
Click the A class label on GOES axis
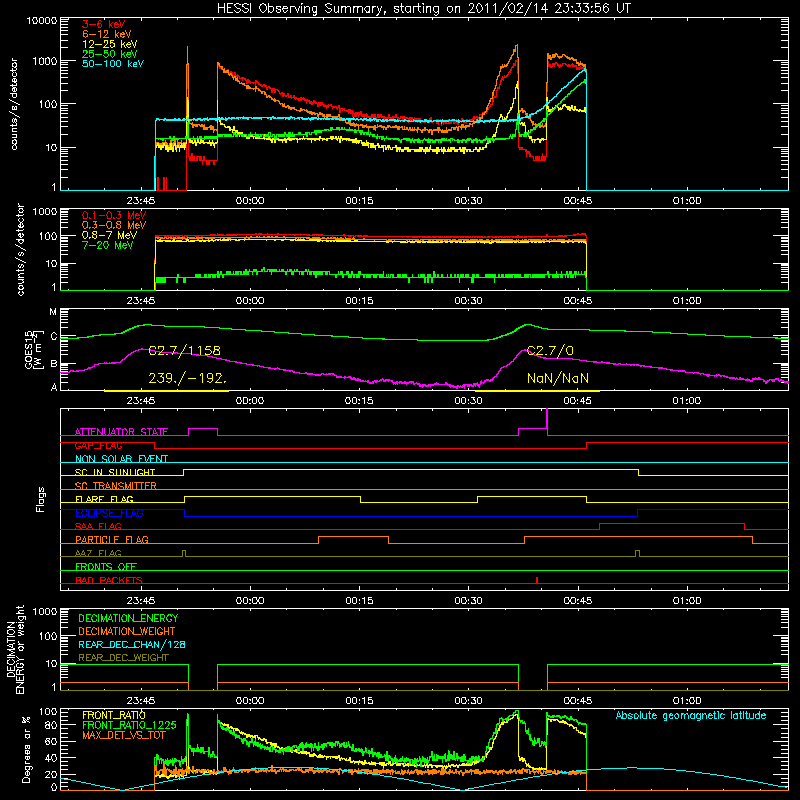point(54,387)
